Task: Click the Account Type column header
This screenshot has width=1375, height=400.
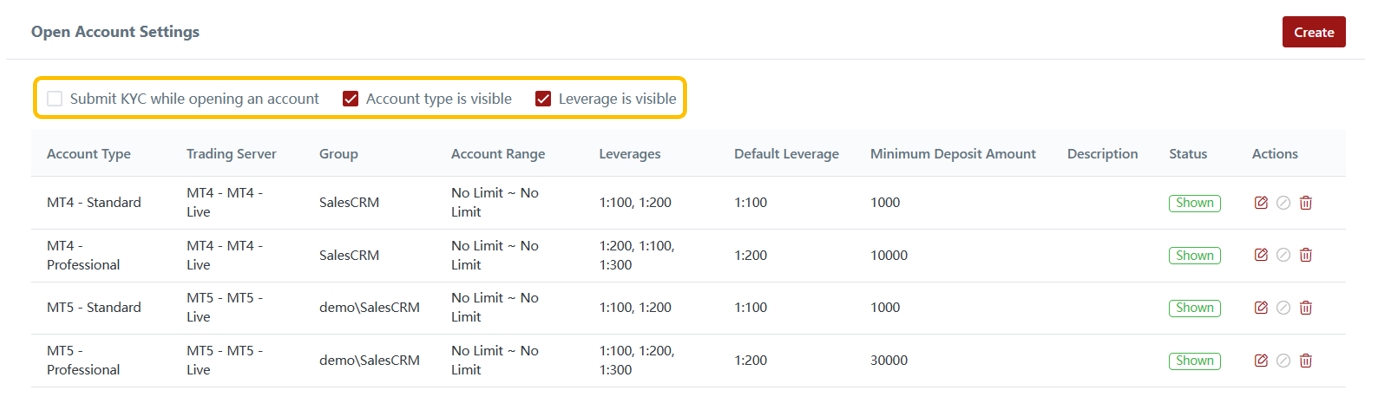Action: 89,154
